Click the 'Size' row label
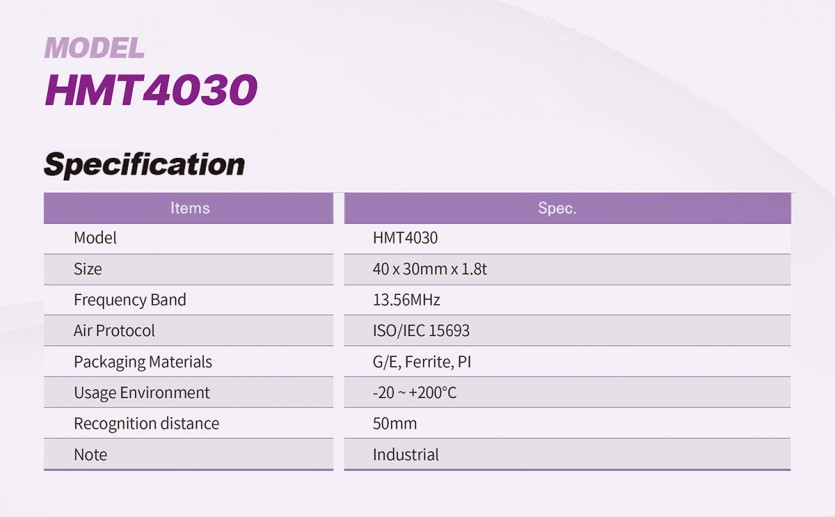The image size is (835, 517). [88, 269]
